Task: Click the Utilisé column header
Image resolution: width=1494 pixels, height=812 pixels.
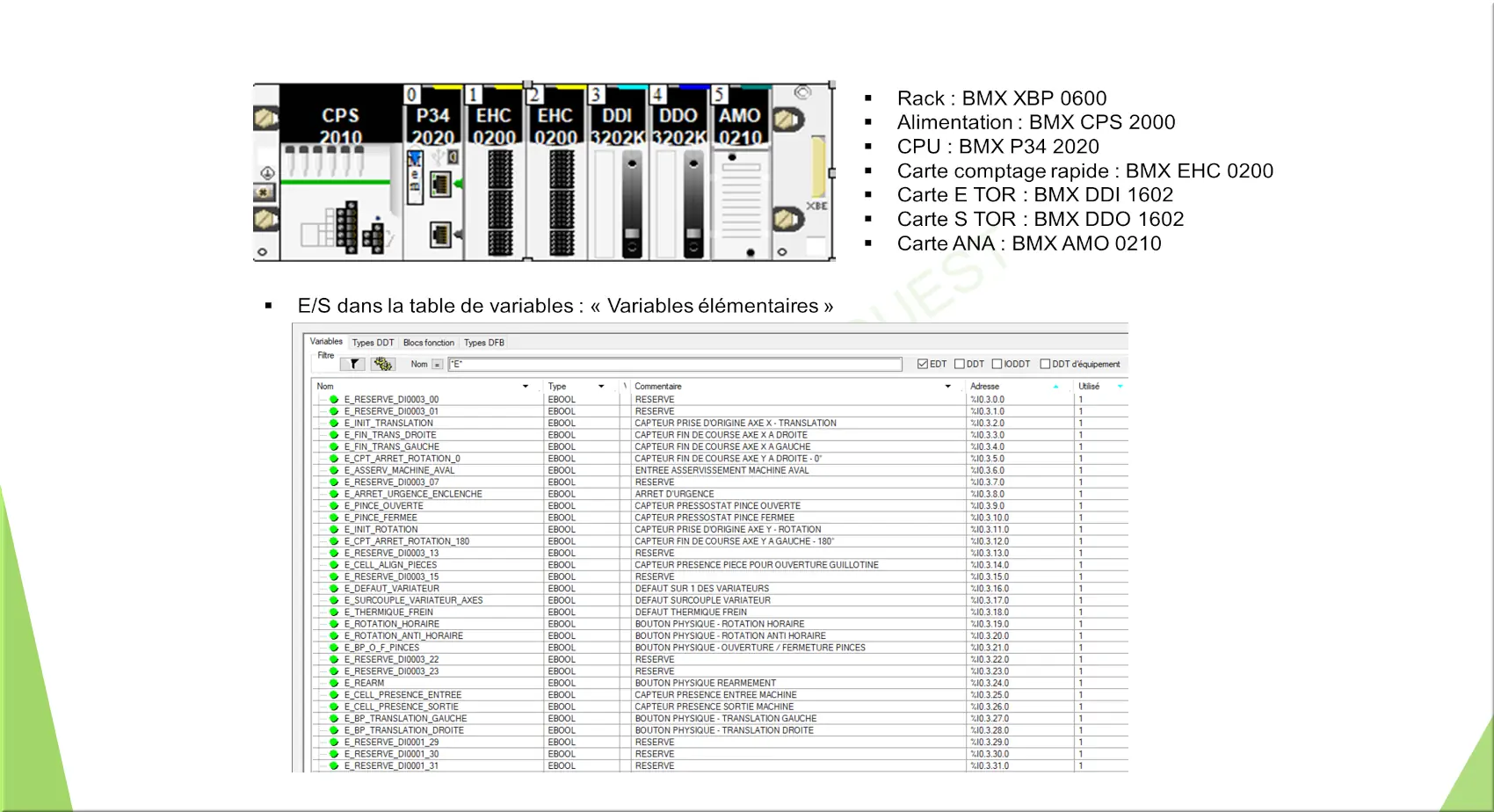Action: pos(1100,387)
